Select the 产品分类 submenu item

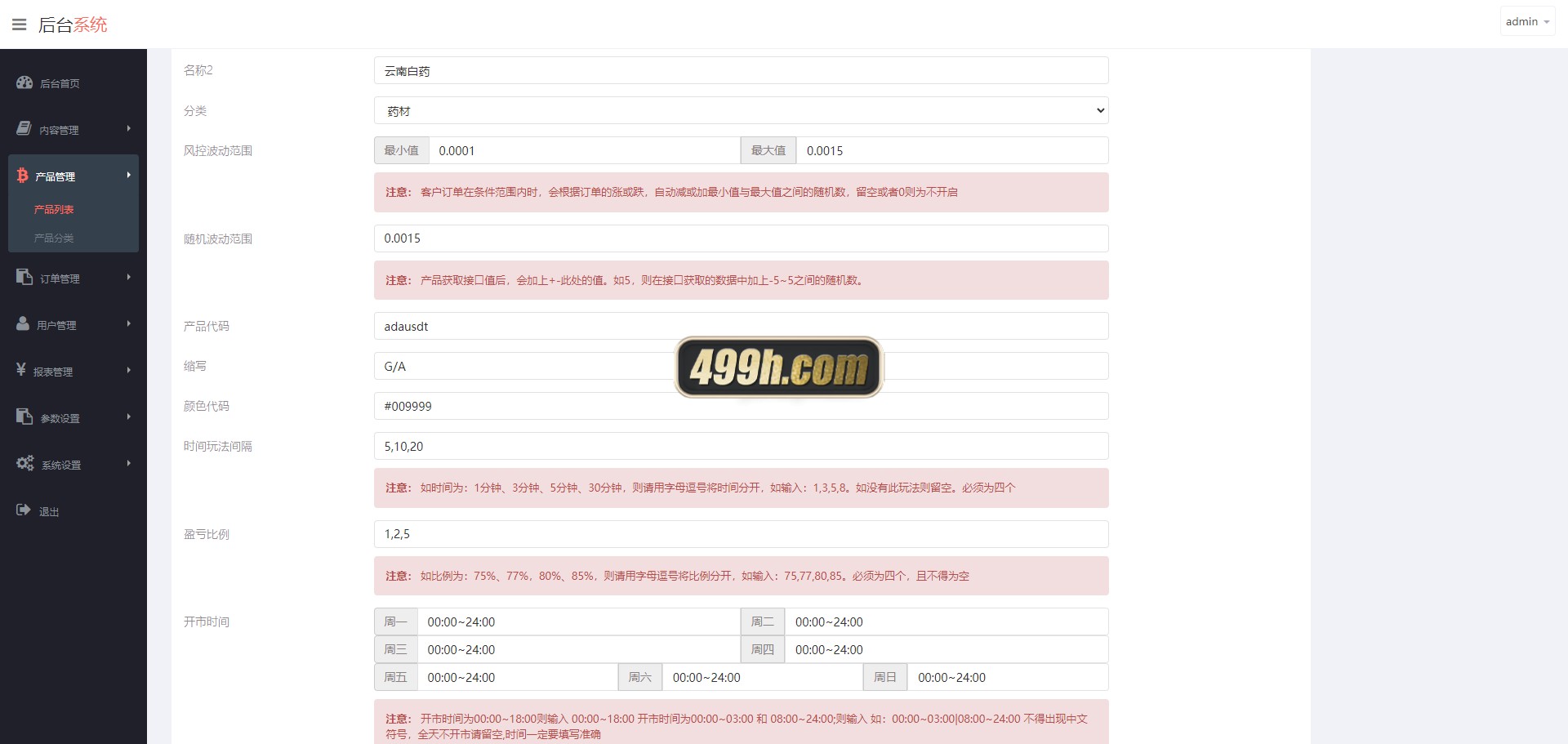pyautogui.click(x=54, y=238)
